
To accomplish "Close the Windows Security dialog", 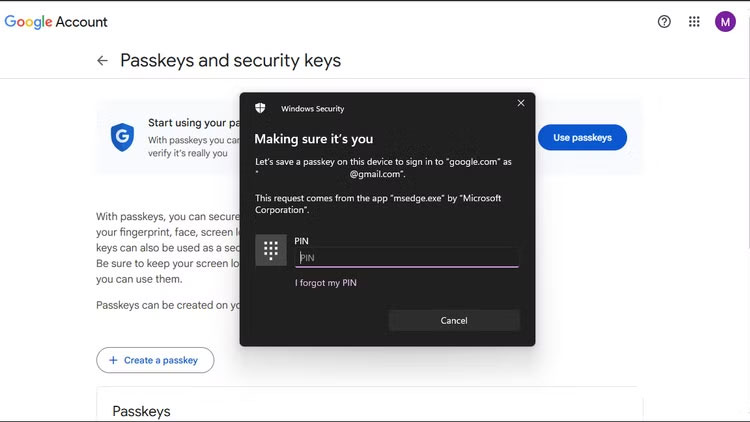I will click(520, 103).
